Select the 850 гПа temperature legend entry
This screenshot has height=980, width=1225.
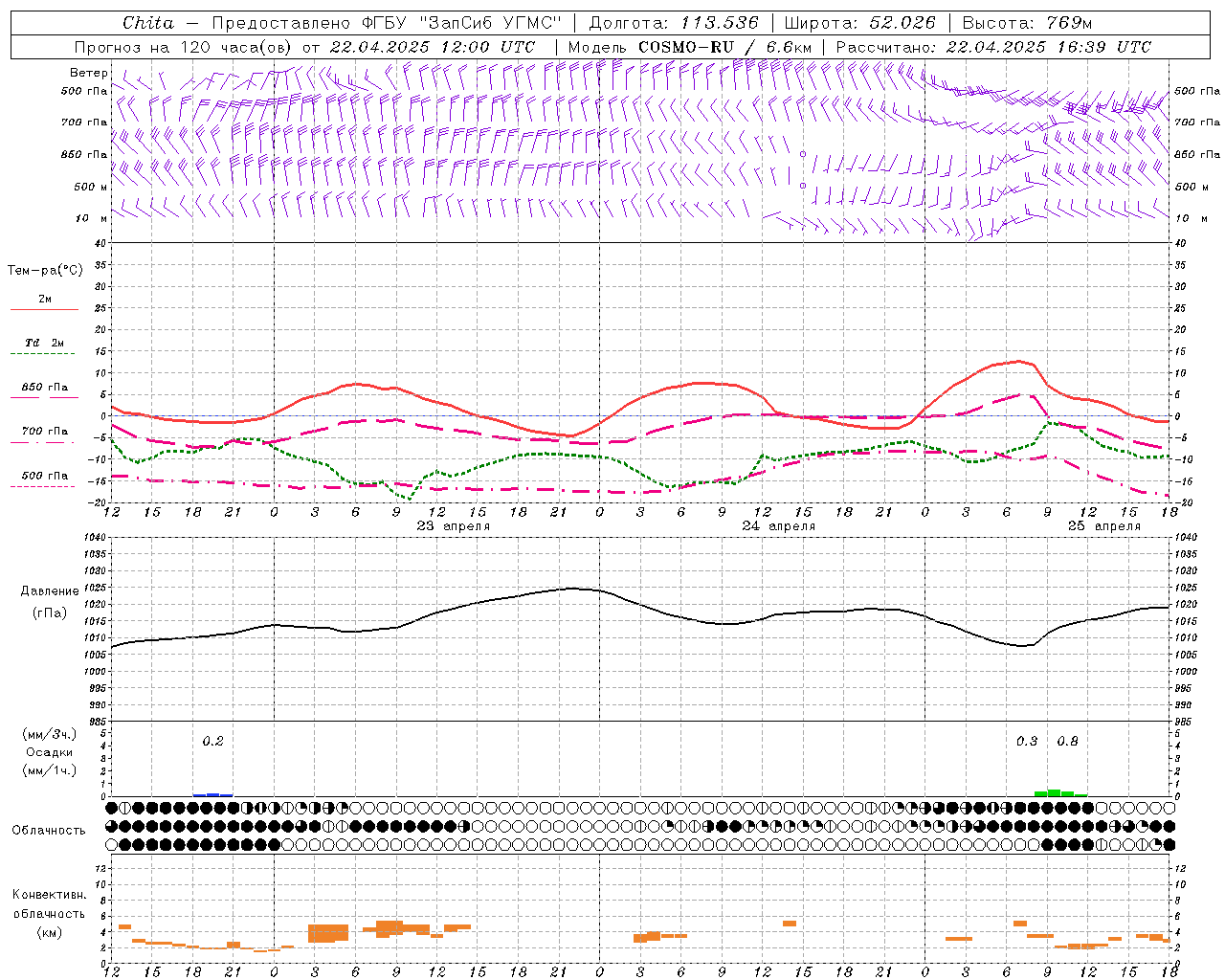pyautogui.click(x=45, y=388)
